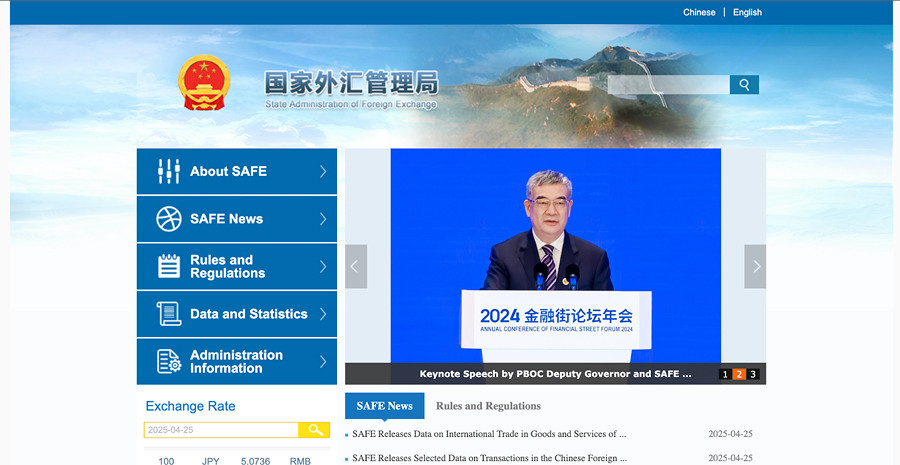Show previous carousel slide with left arrow
This screenshot has height=465, width=900.
[x=356, y=266]
